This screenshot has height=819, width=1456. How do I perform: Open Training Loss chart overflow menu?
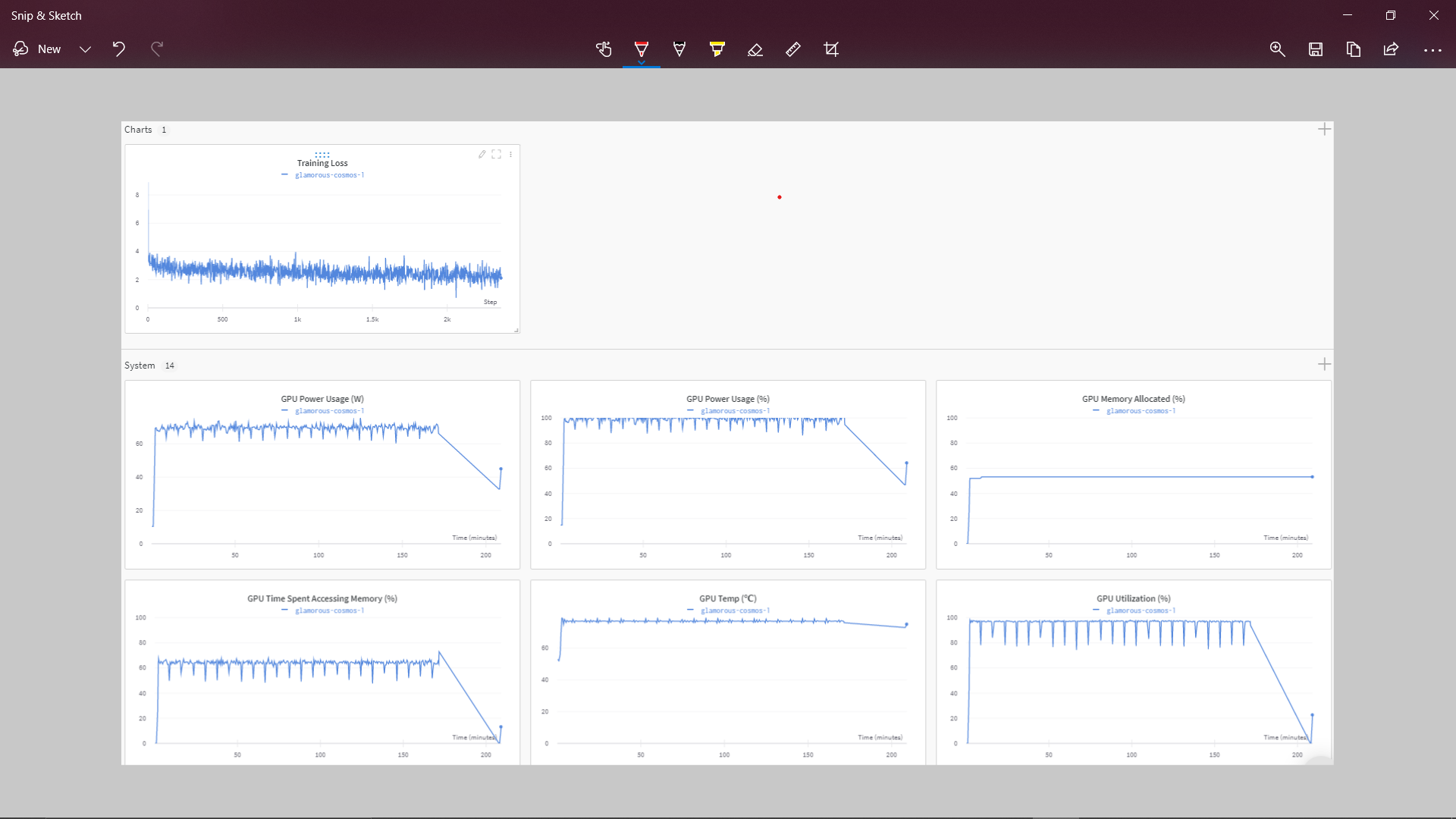[511, 154]
